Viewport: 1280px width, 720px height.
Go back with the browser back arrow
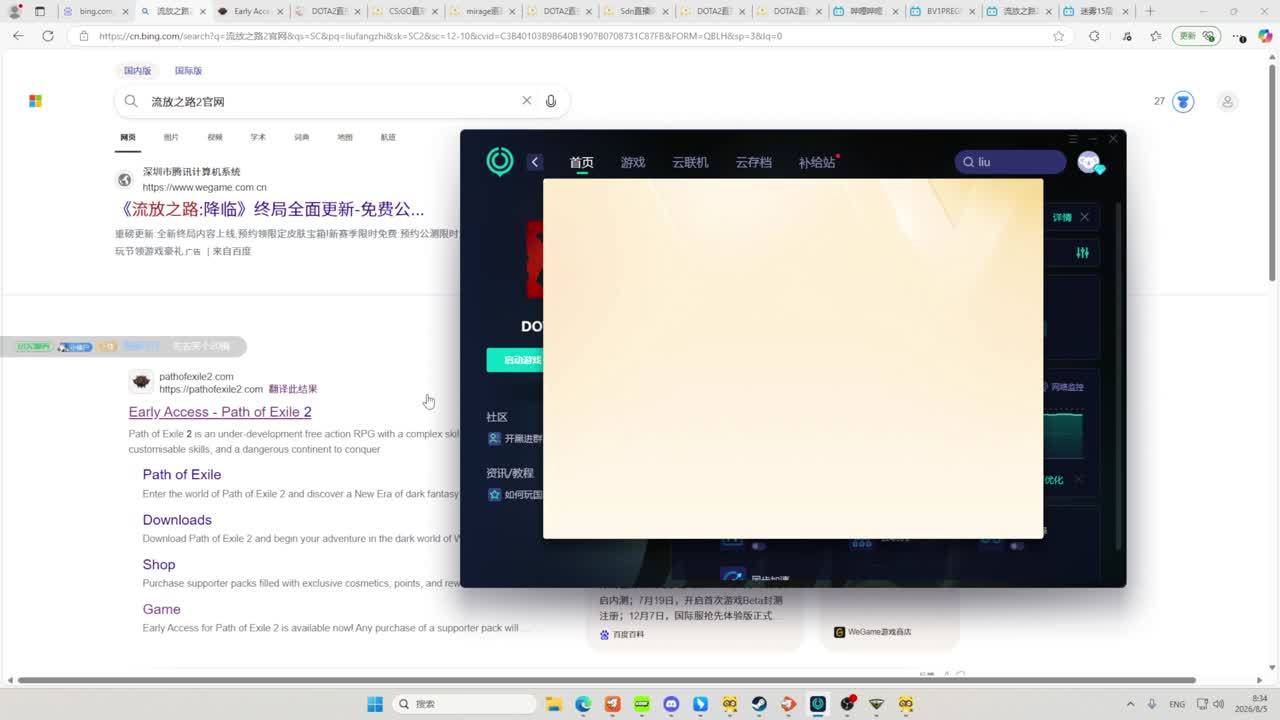18,36
